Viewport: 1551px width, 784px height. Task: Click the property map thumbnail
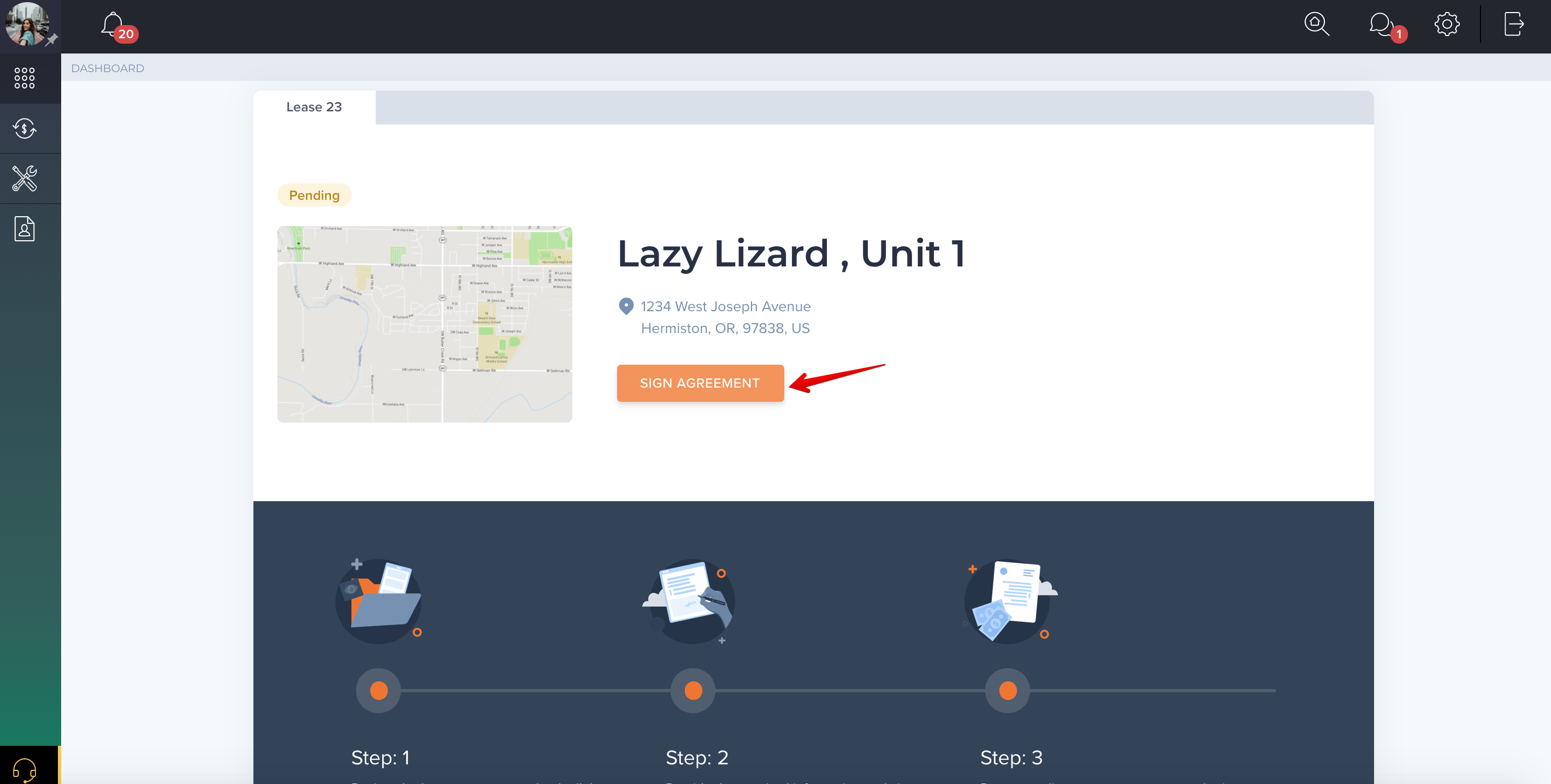click(424, 324)
